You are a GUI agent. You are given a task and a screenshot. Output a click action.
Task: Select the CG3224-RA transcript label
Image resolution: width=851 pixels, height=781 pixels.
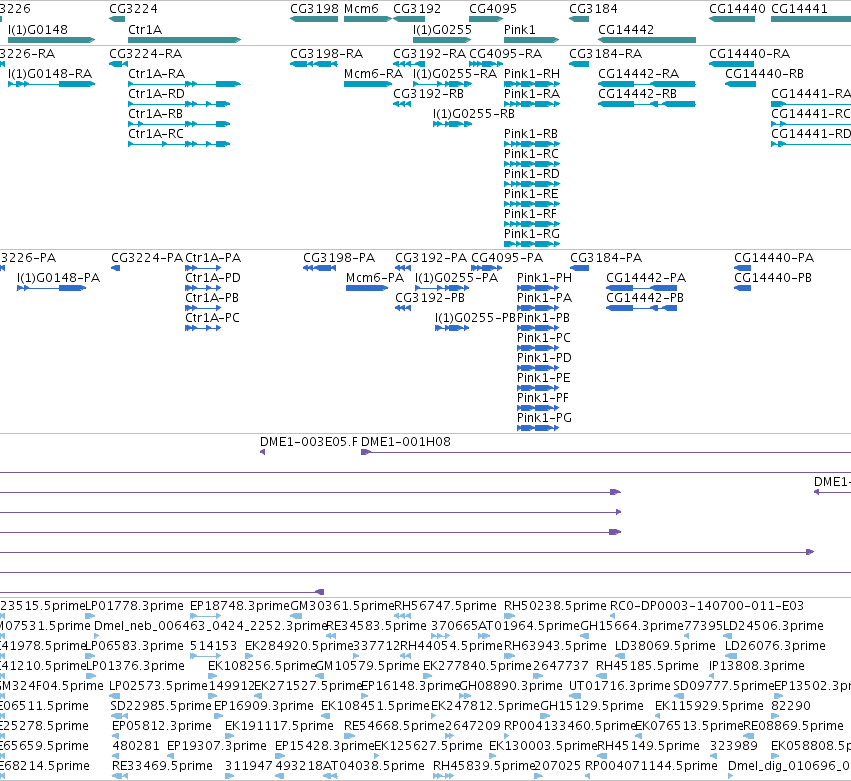(x=145, y=54)
